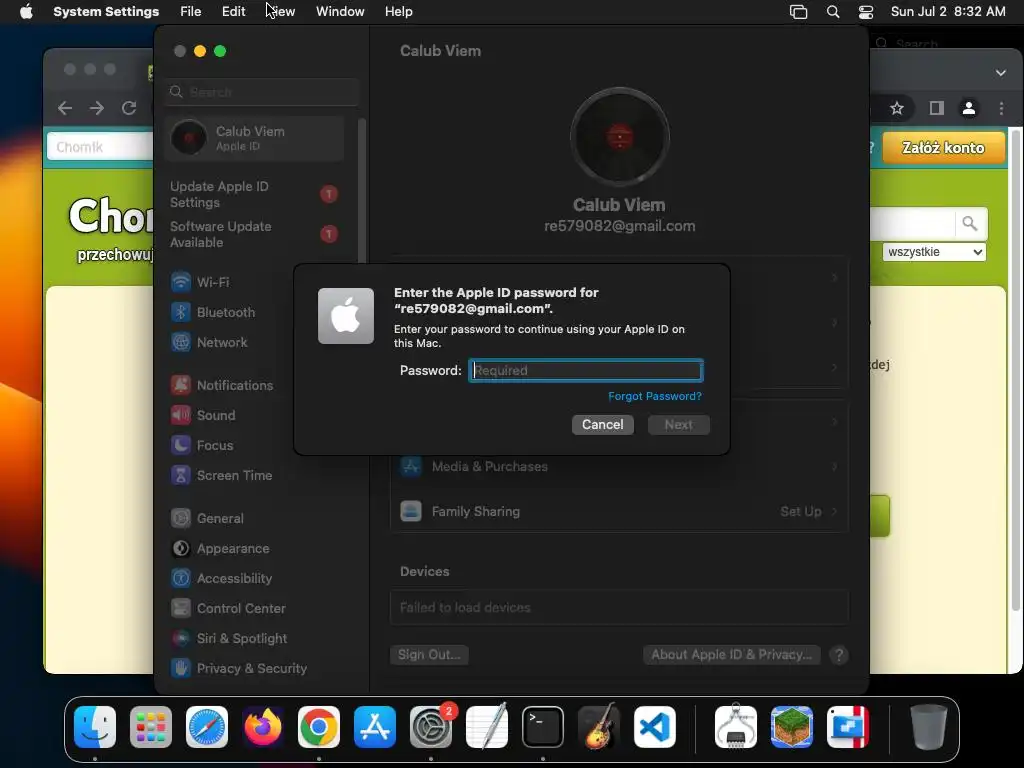Image resolution: width=1024 pixels, height=768 pixels.
Task: Open About Apple ID & Privacy...
Action: [x=731, y=654]
